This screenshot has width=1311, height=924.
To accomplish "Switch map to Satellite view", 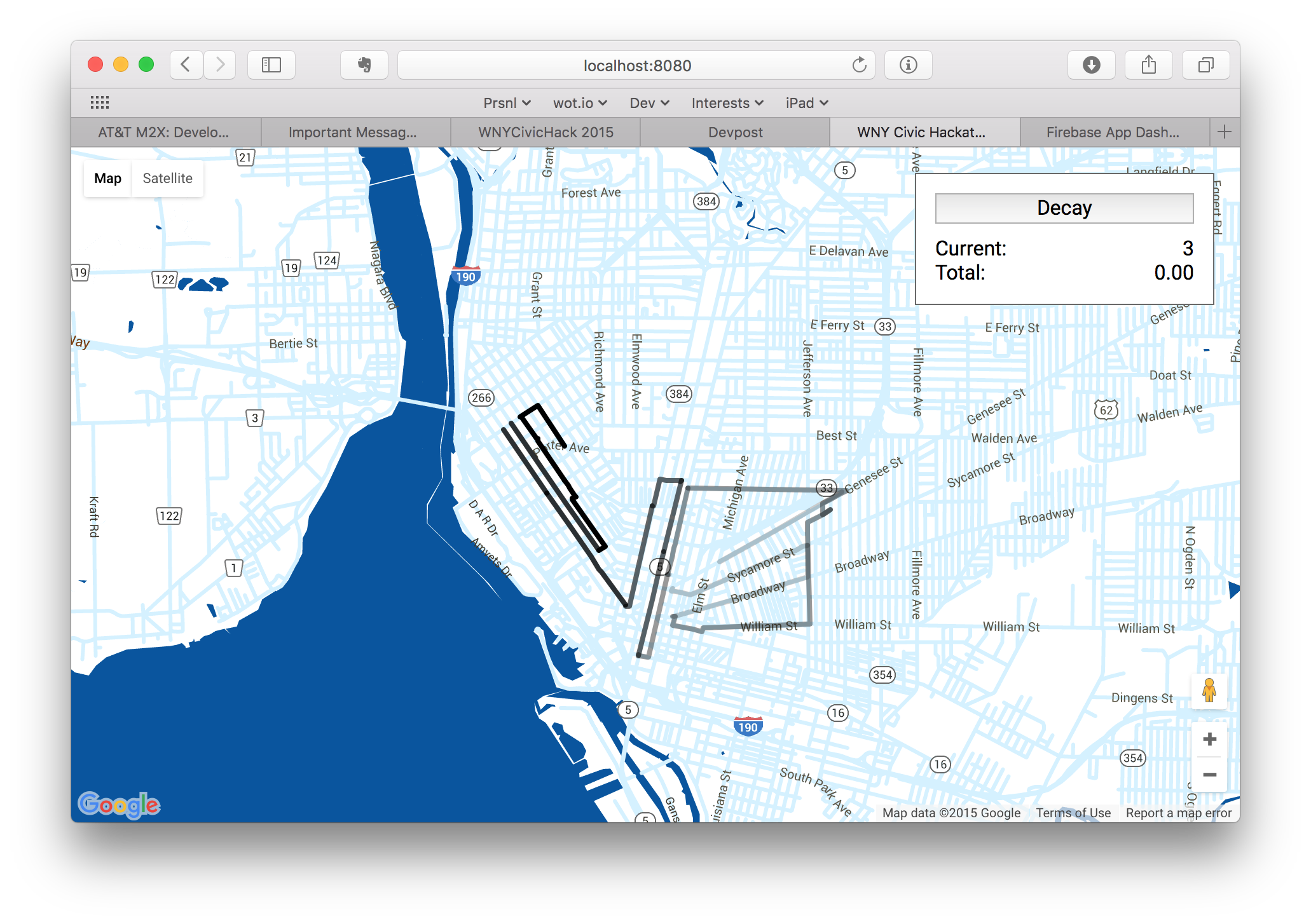I will [x=167, y=179].
